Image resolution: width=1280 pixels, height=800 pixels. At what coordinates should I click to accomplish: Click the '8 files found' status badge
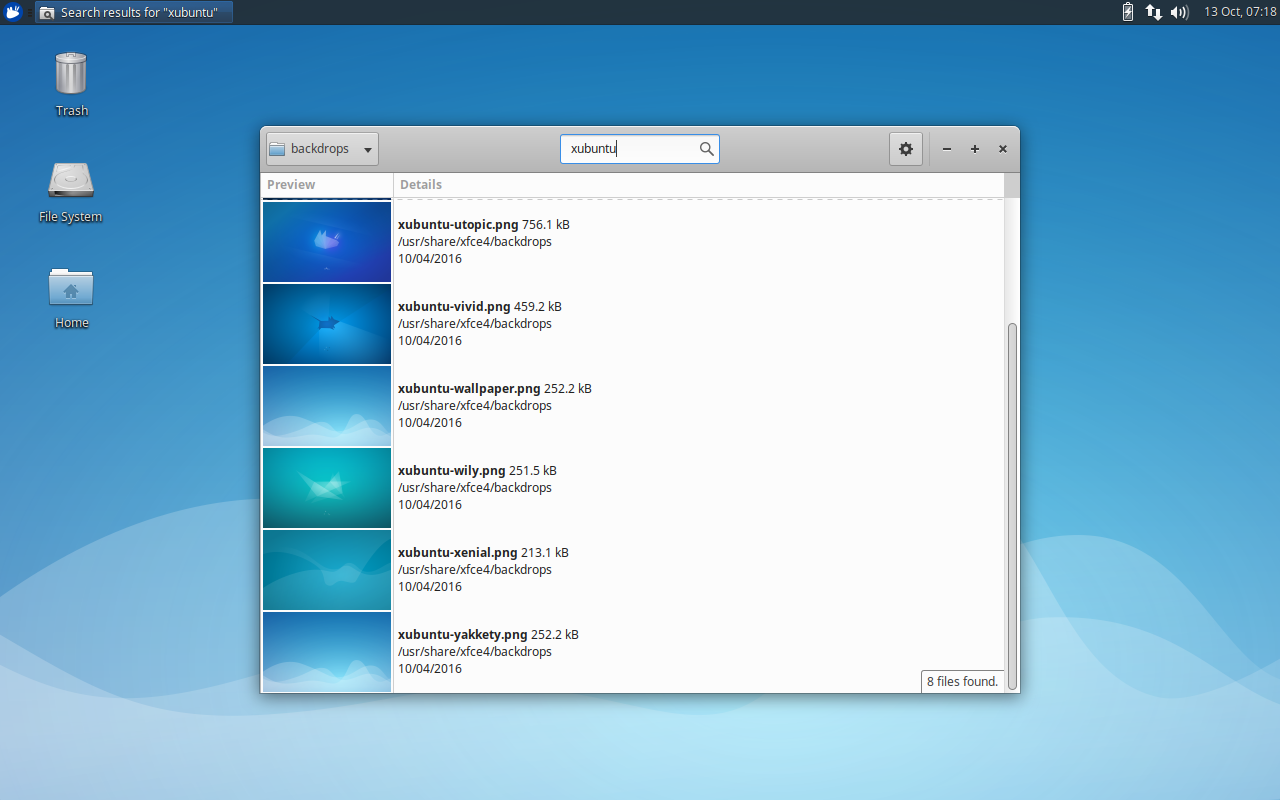pos(962,681)
